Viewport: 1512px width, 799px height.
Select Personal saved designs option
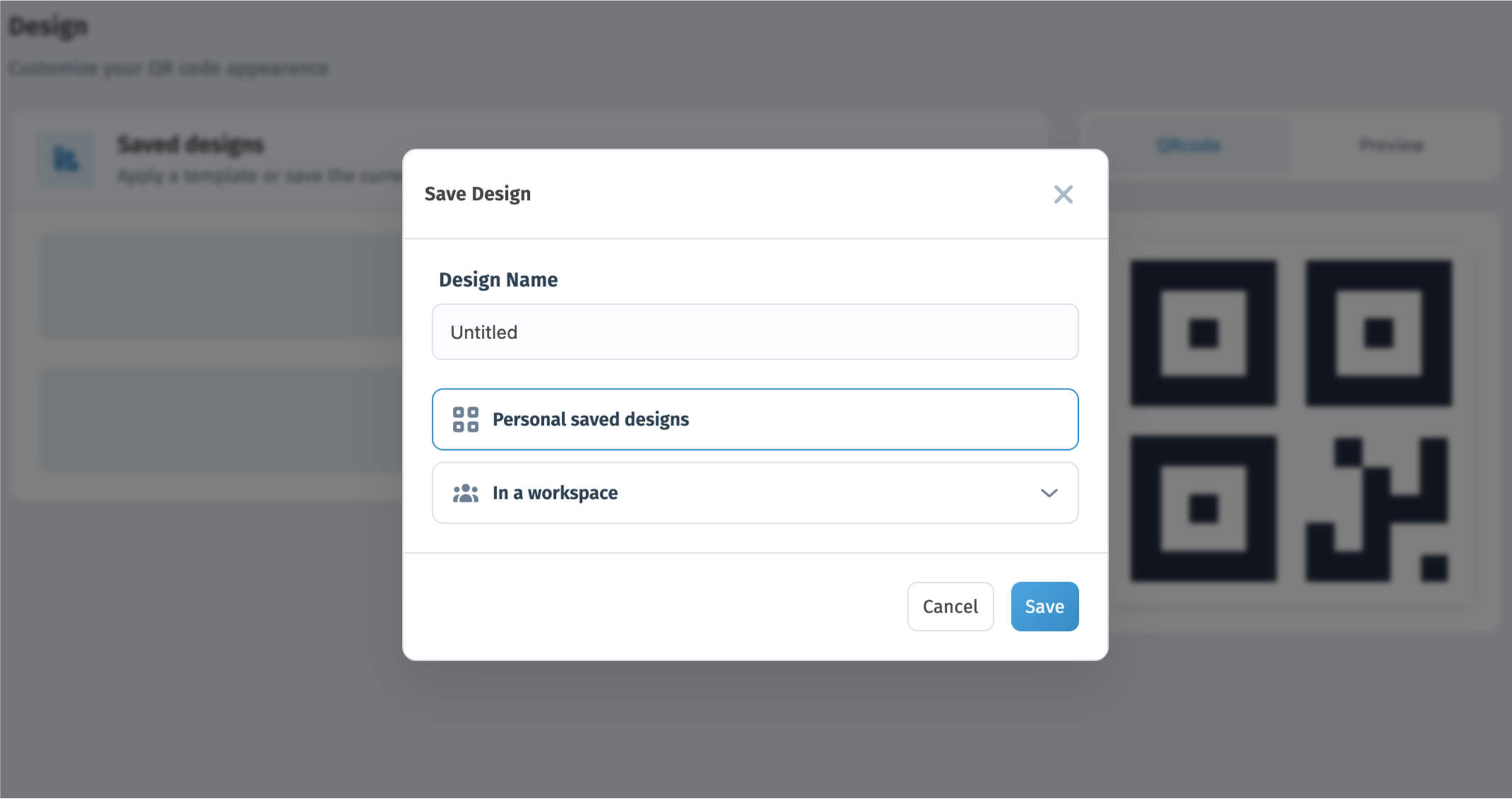tap(755, 419)
